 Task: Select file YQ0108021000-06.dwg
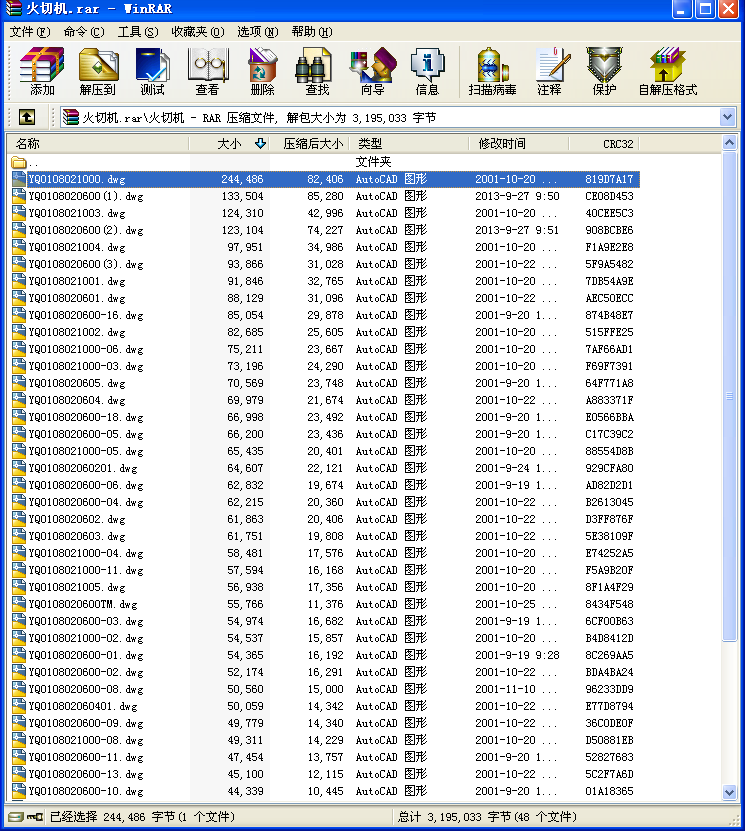coord(325,349)
